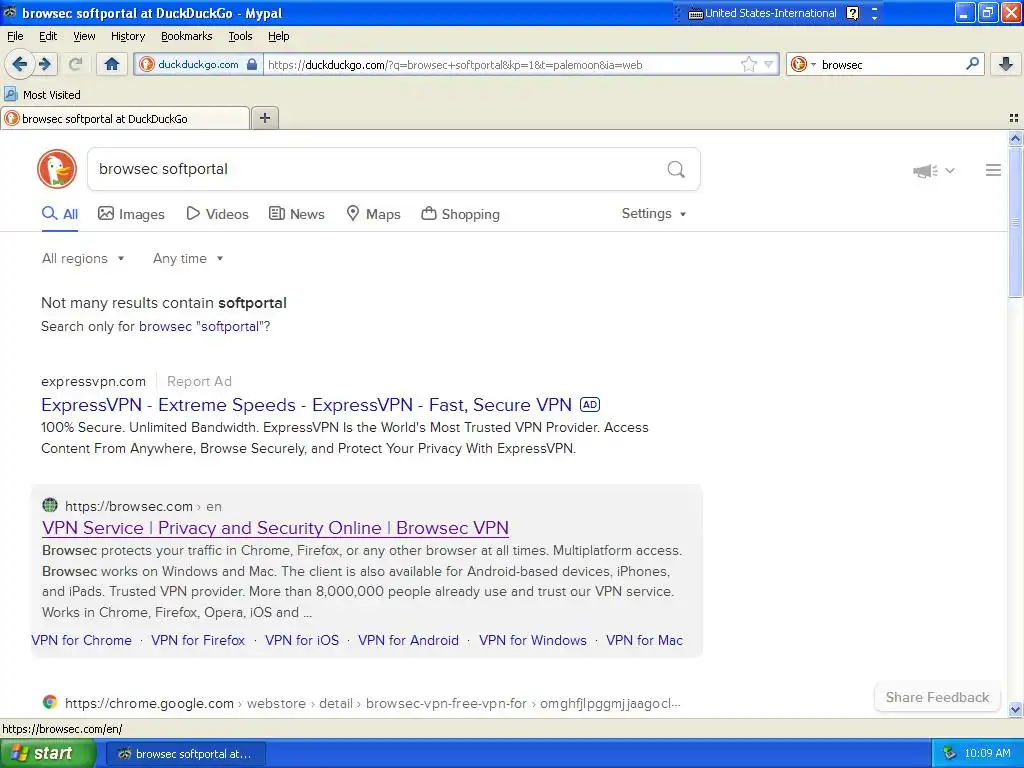The width and height of the screenshot is (1024, 768).
Task: Open the Help menu
Action: click(x=278, y=36)
